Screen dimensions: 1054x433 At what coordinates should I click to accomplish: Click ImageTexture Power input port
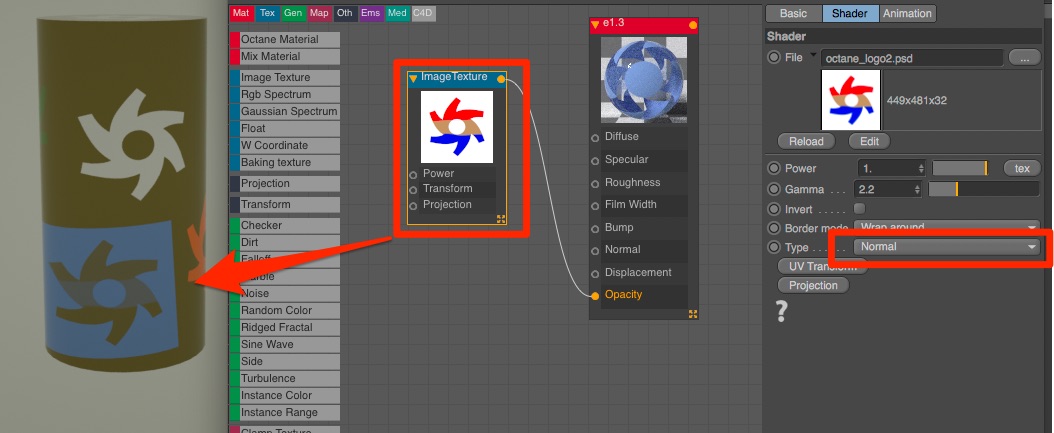[413, 175]
